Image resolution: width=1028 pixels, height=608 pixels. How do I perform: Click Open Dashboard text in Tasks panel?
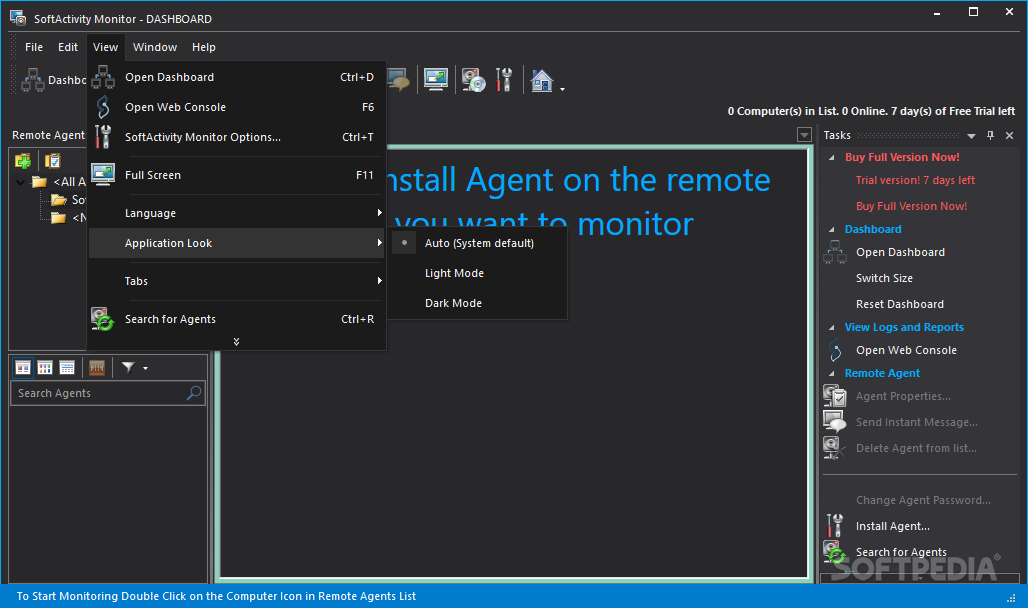[900, 252]
